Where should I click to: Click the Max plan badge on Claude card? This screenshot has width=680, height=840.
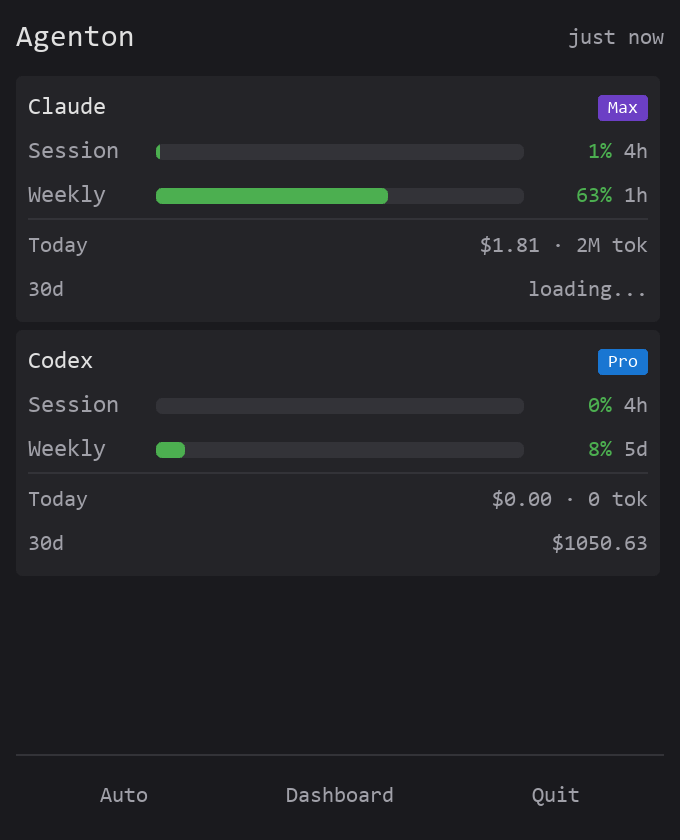coord(622,107)
